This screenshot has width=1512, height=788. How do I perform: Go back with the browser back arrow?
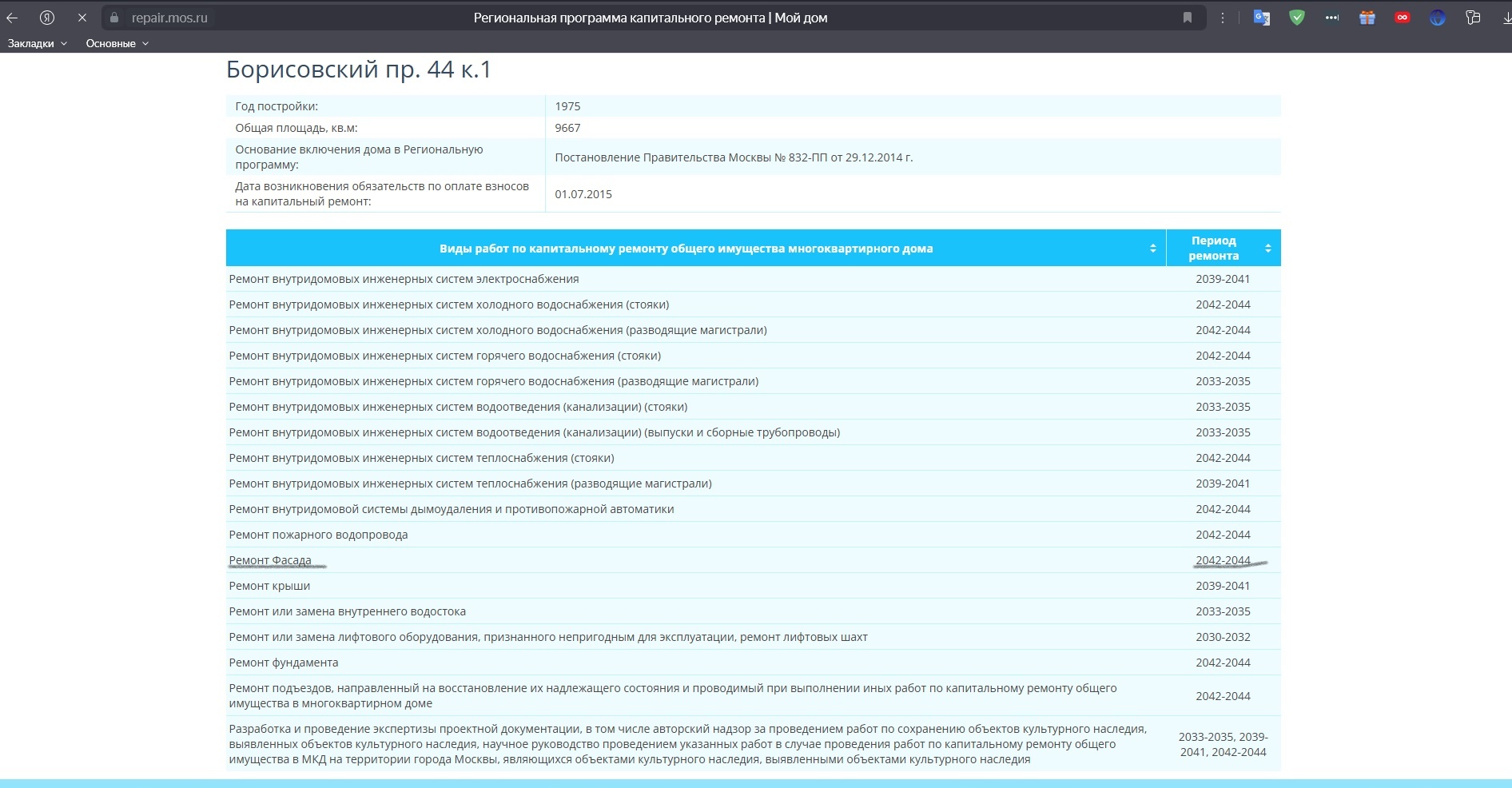click(x=13, y=18)
